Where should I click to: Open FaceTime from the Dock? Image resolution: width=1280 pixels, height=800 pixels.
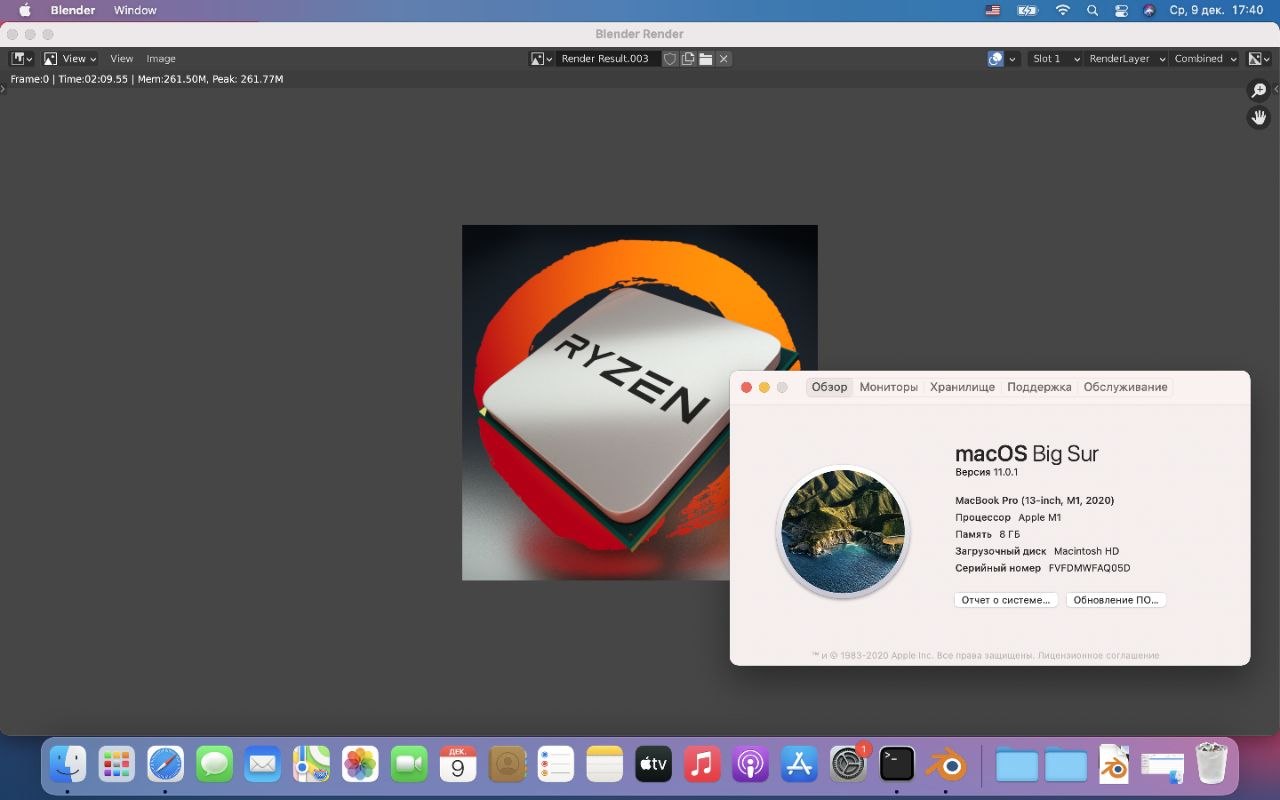coord(409,765)
